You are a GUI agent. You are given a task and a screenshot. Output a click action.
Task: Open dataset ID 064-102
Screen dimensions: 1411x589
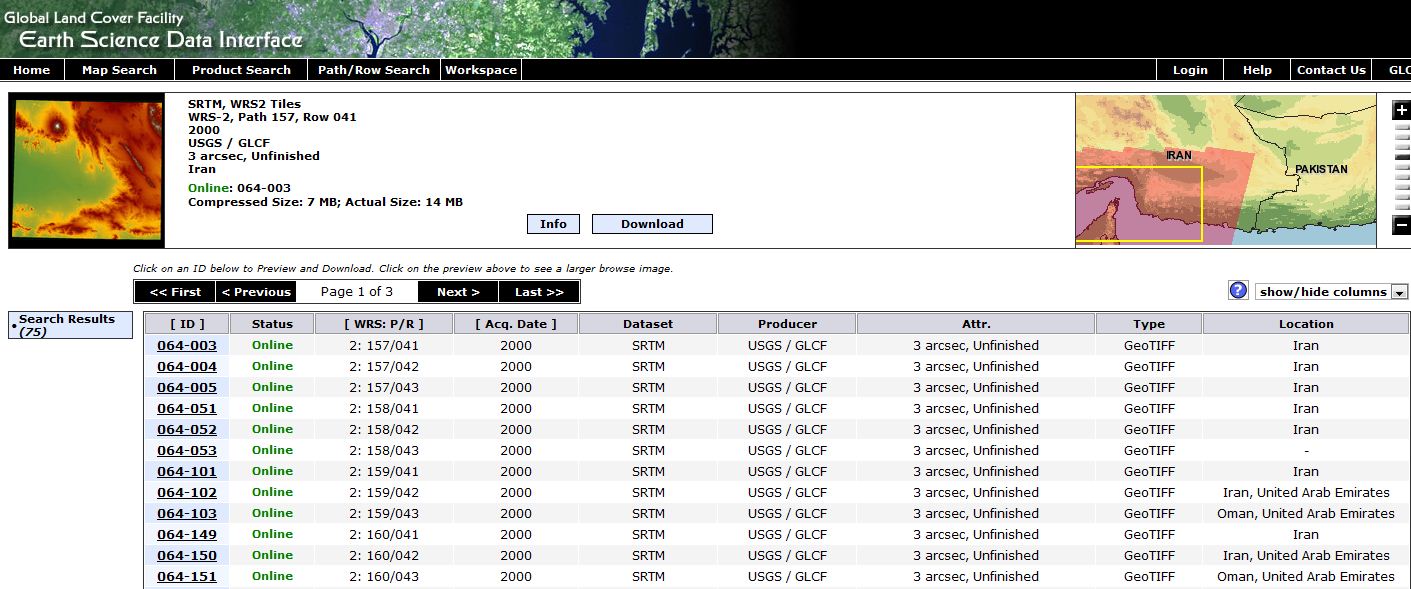point(187,492)
